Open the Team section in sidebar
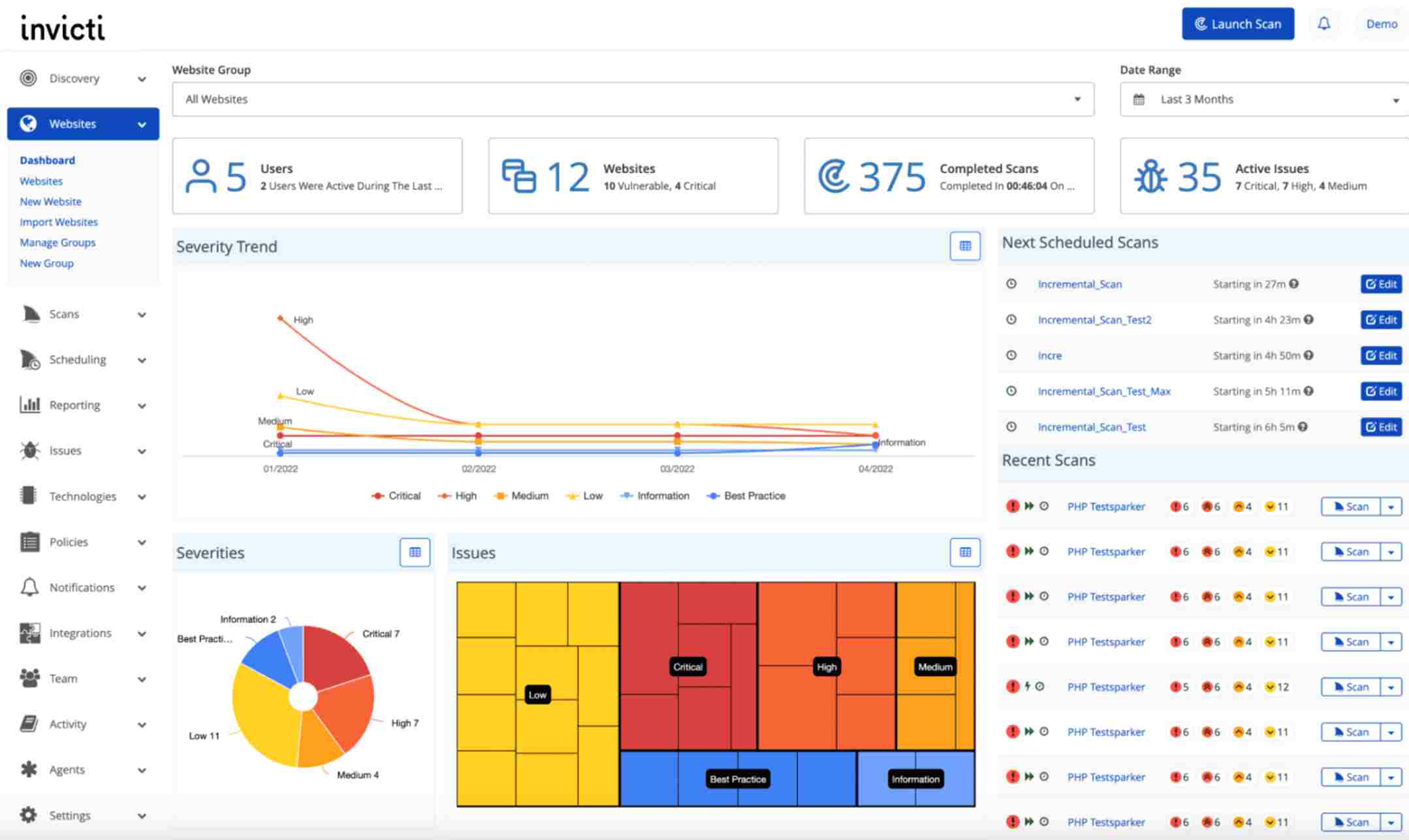Image resolution: width=1409 pixels, height=840 pixels. point(29,678)
